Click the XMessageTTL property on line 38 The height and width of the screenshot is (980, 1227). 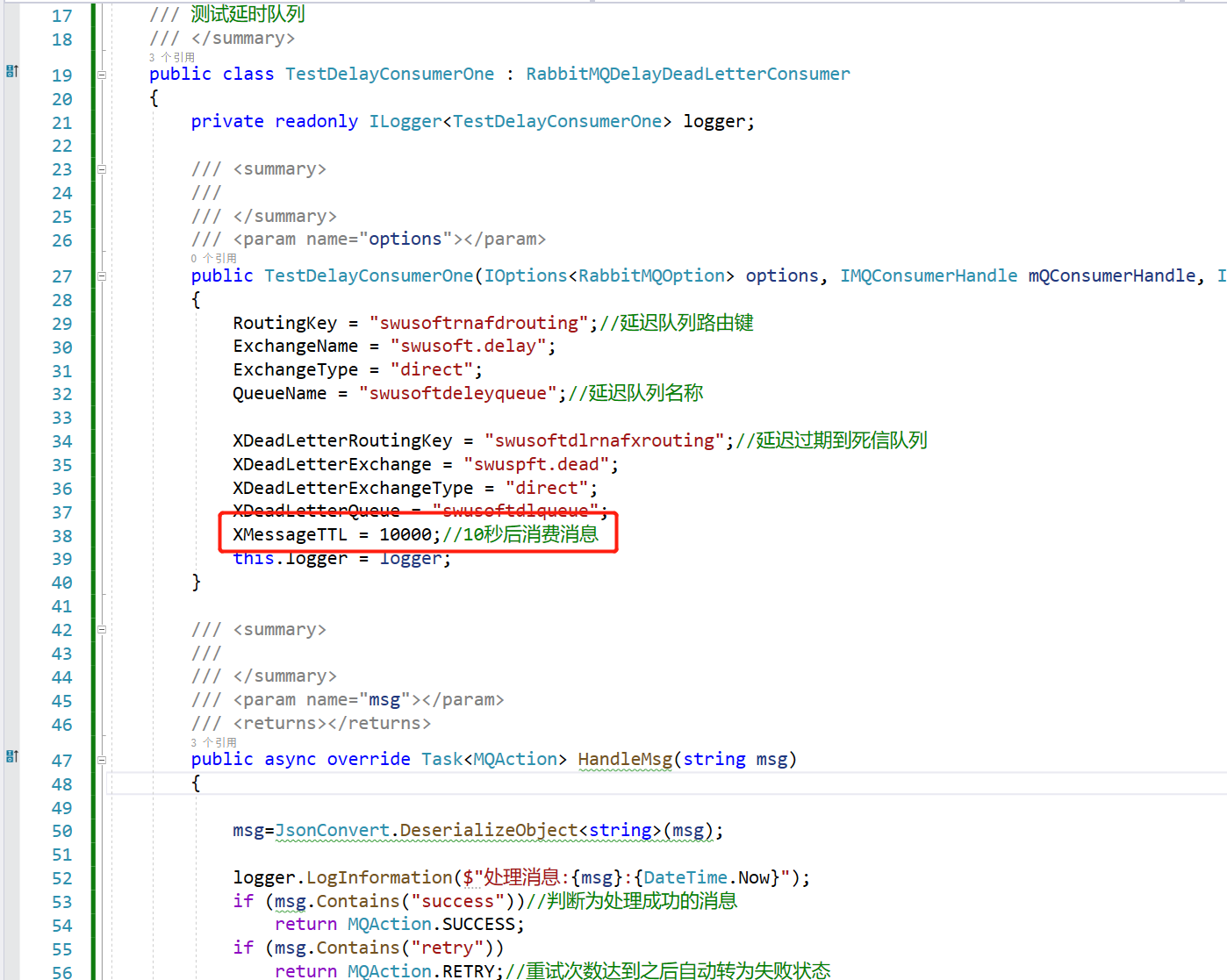(x=291, y=535)
